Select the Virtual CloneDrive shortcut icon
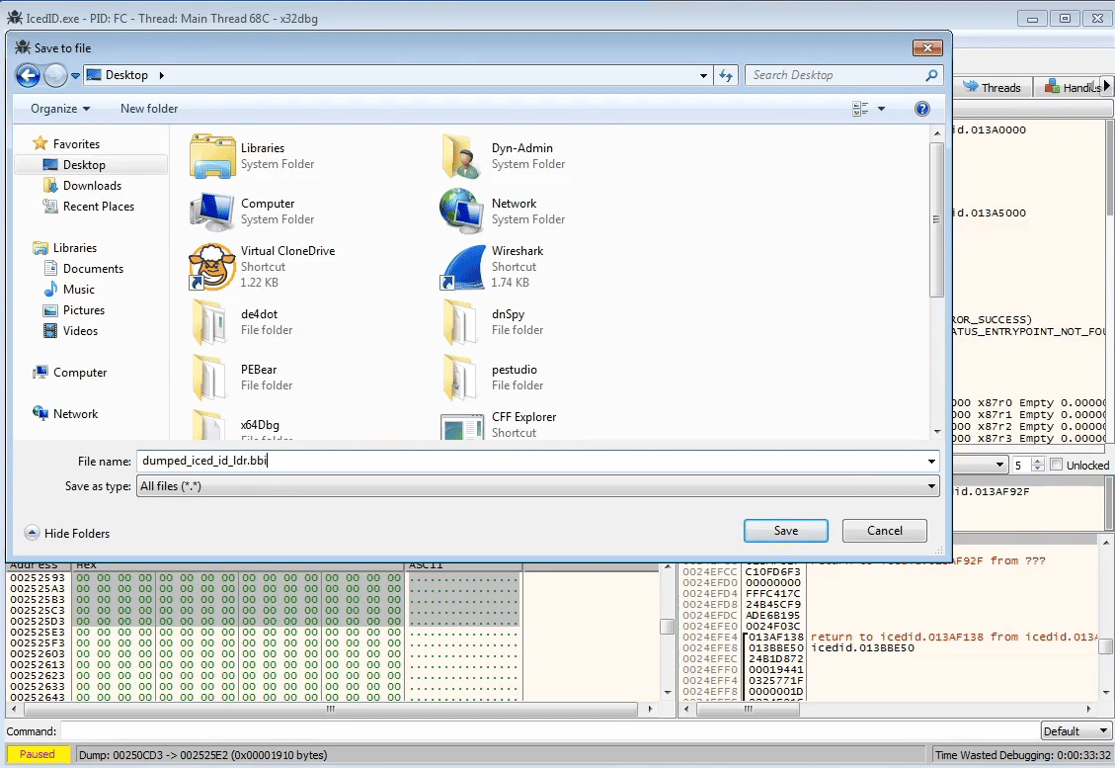 pyautogui.click(x=212, y=267)
